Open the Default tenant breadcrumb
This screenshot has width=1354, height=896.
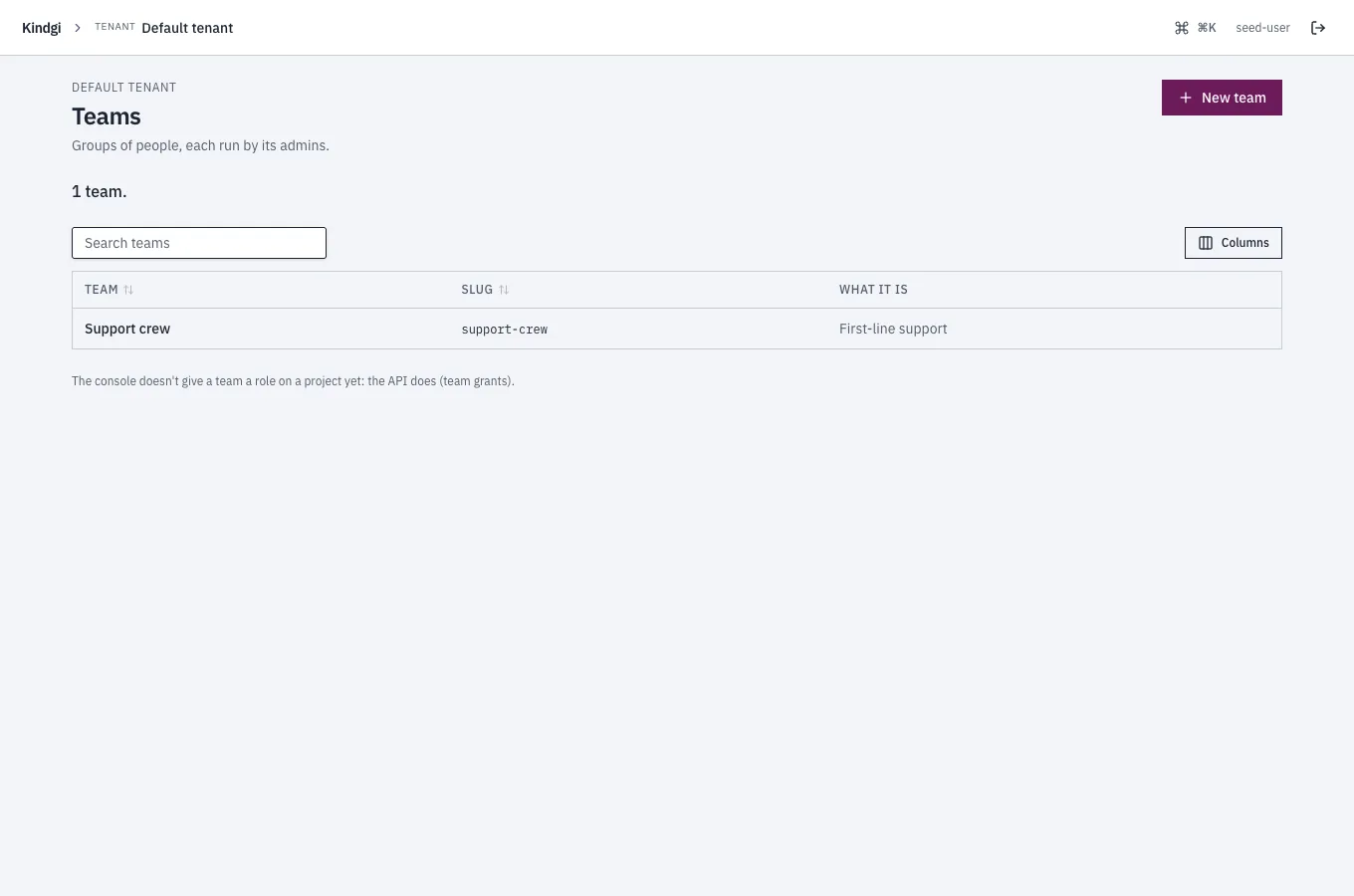pos(164,28)
